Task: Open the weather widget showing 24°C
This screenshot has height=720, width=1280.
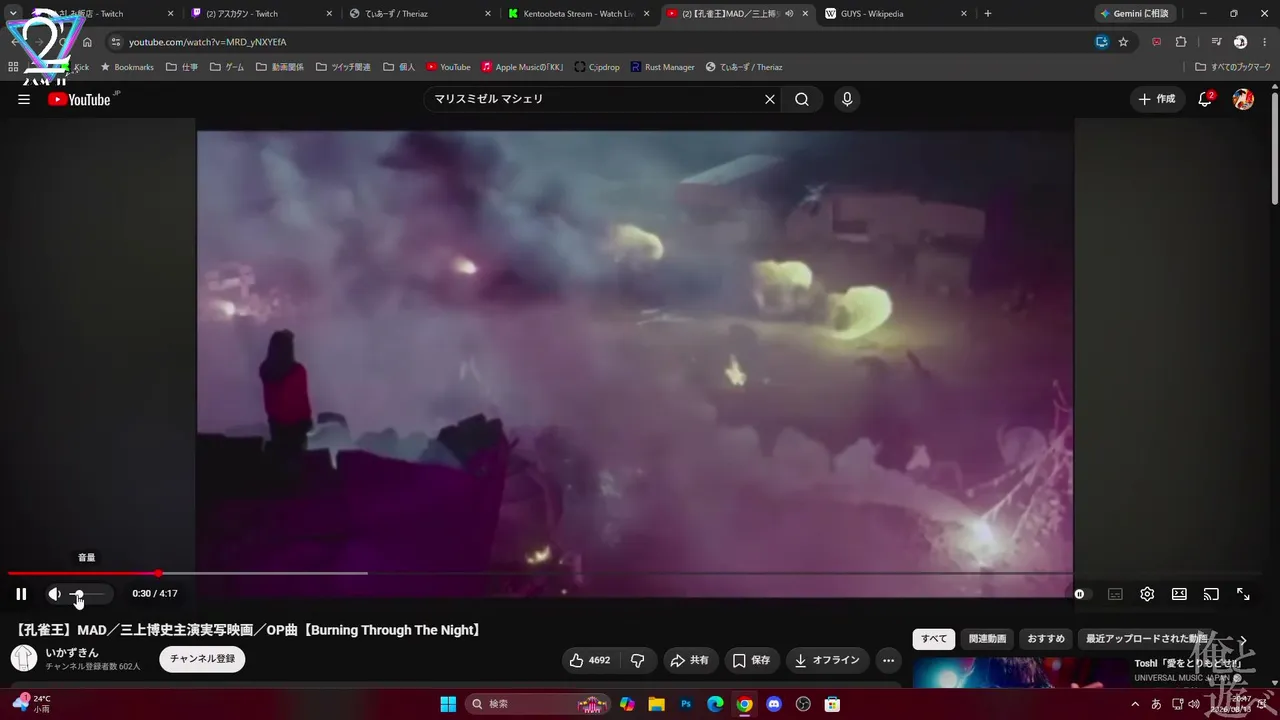Action: (30, 704)
